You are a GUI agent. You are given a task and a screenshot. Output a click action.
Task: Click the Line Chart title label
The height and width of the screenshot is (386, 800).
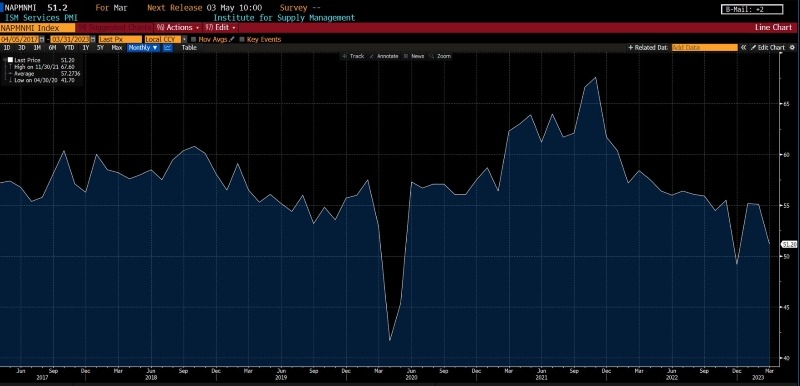point(774,28)
